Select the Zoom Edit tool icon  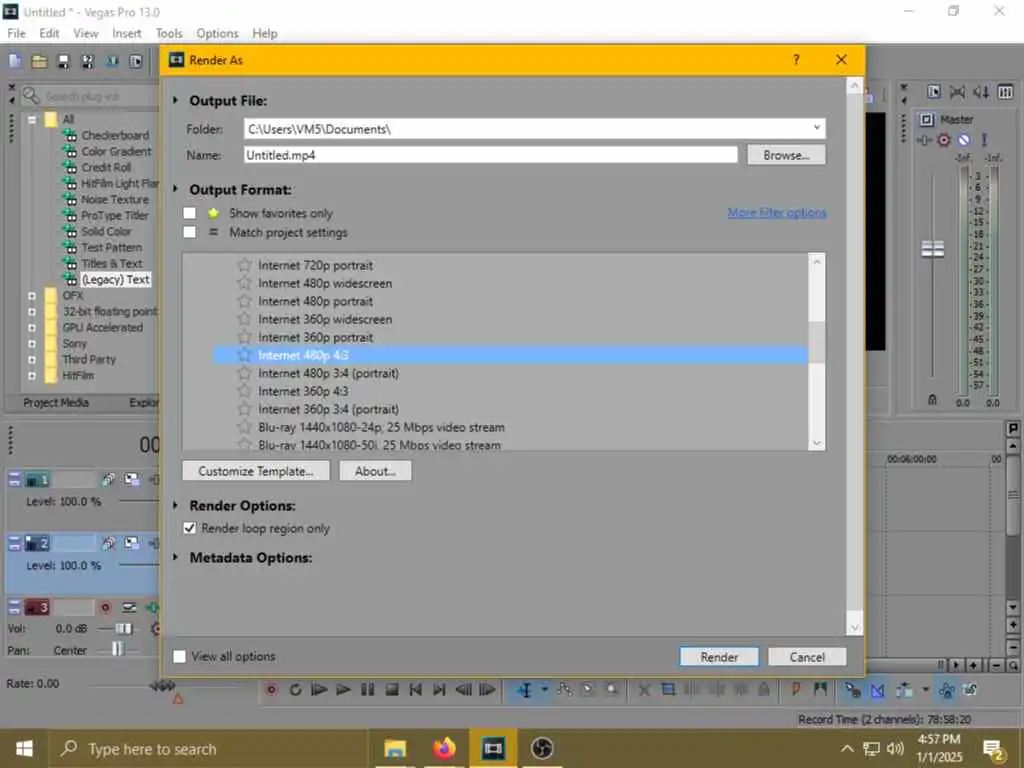[x=612, y=690]
